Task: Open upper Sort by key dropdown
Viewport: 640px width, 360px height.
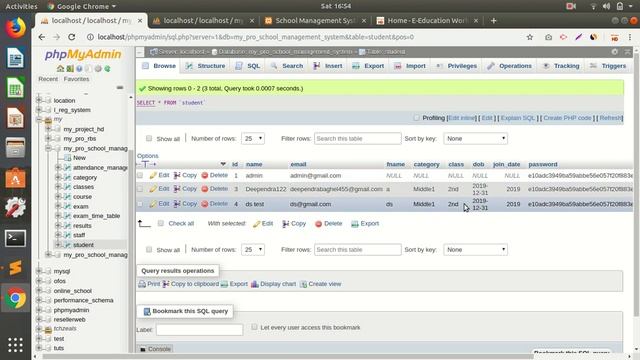Action: tap(476, 139)
